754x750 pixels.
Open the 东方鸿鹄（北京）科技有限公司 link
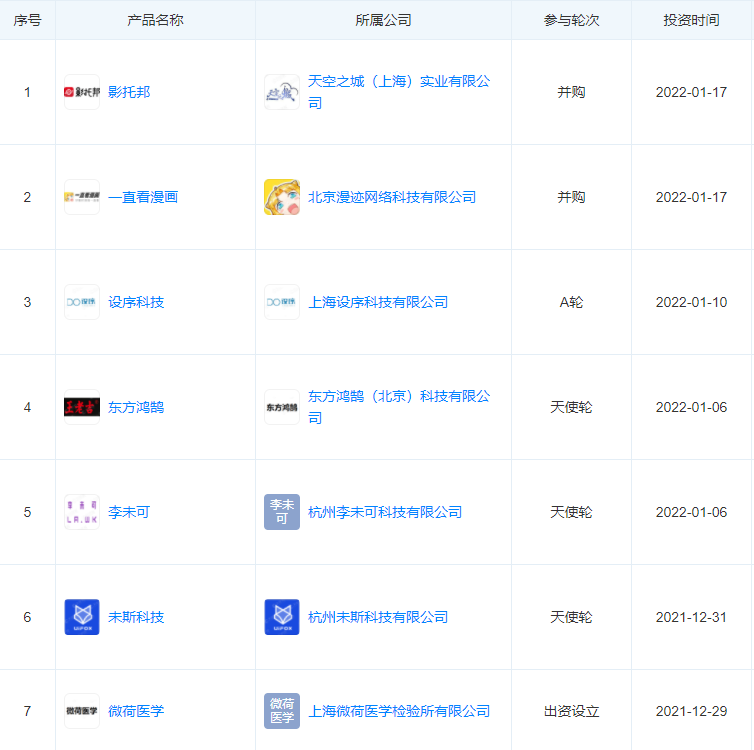click(x=399, y=407)
